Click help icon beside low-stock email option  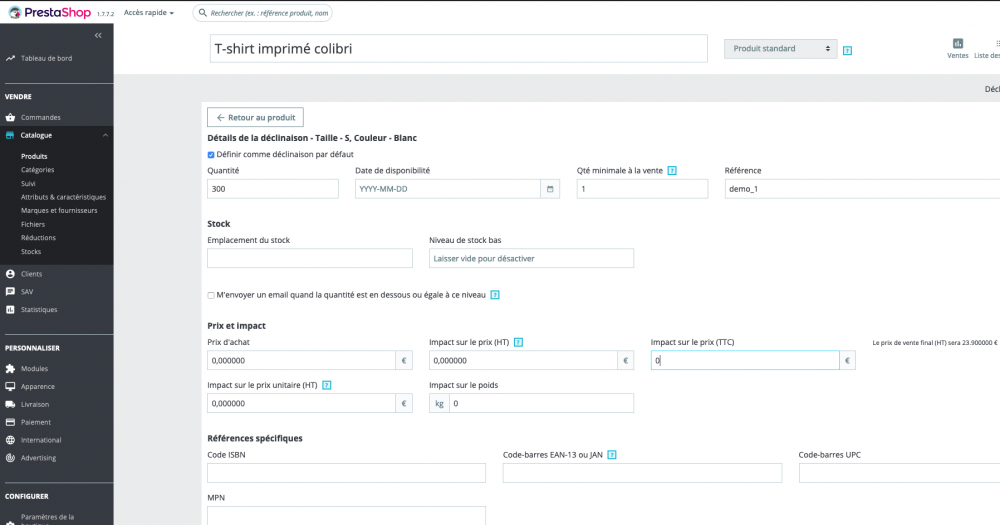point(494,295)
